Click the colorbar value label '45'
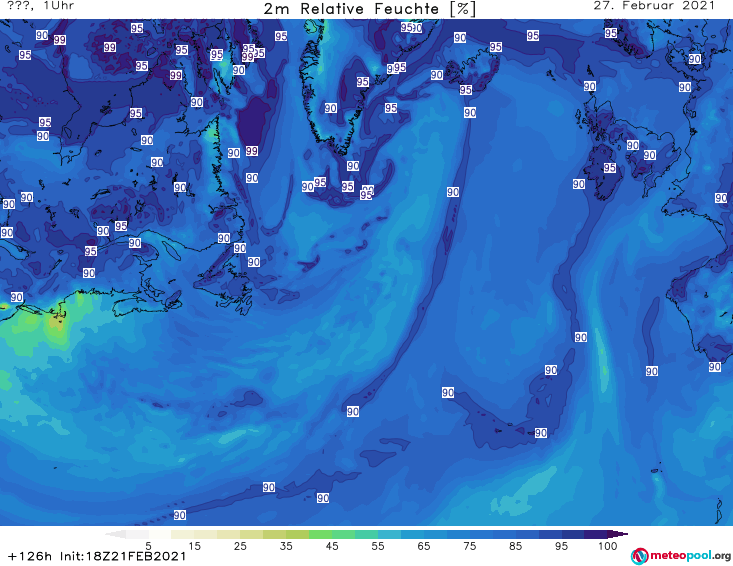This screenshot has height=566, width=733. pyautogui.click(x=332, y=546)
